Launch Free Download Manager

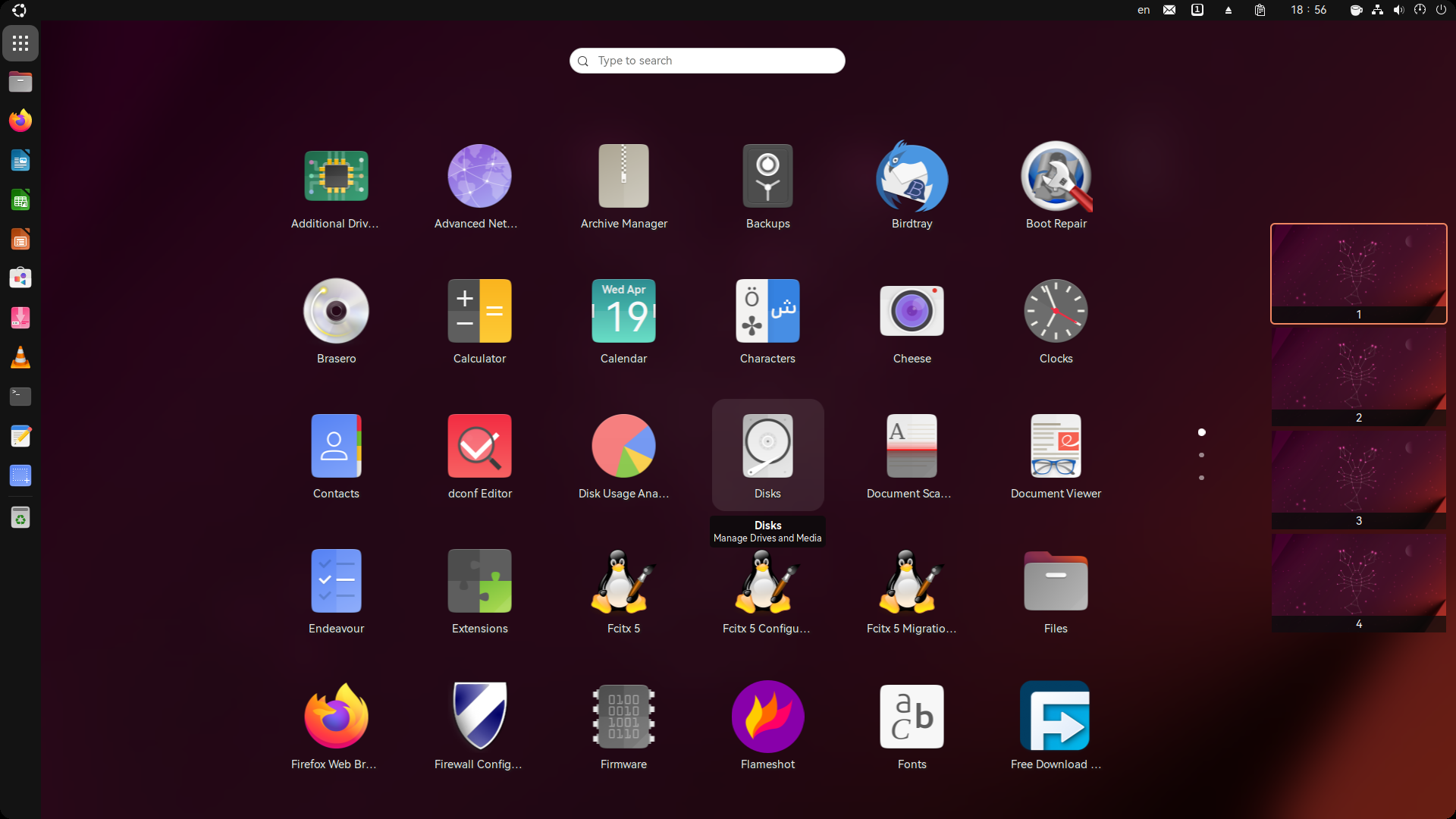point(1056,726)
